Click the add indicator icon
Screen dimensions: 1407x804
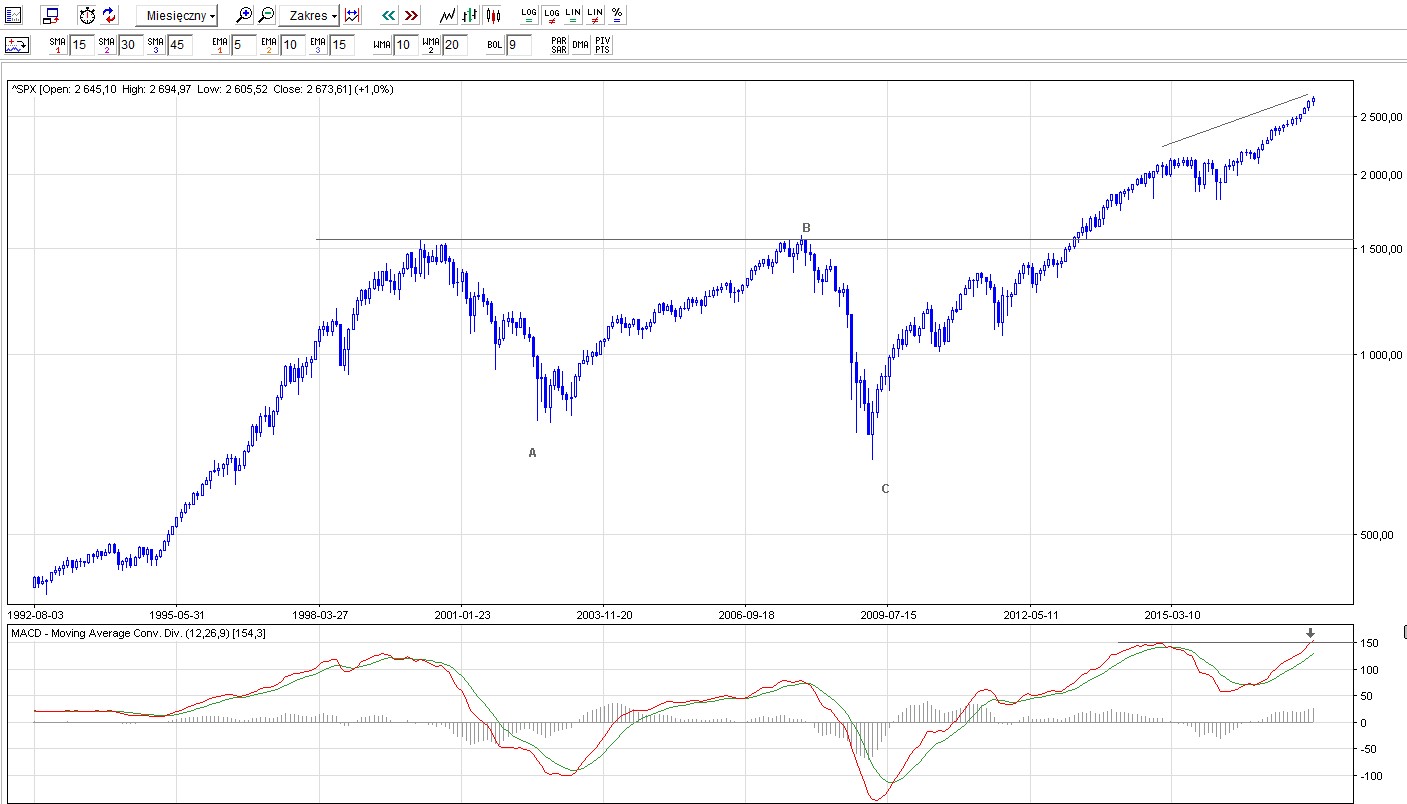[17, 45]
